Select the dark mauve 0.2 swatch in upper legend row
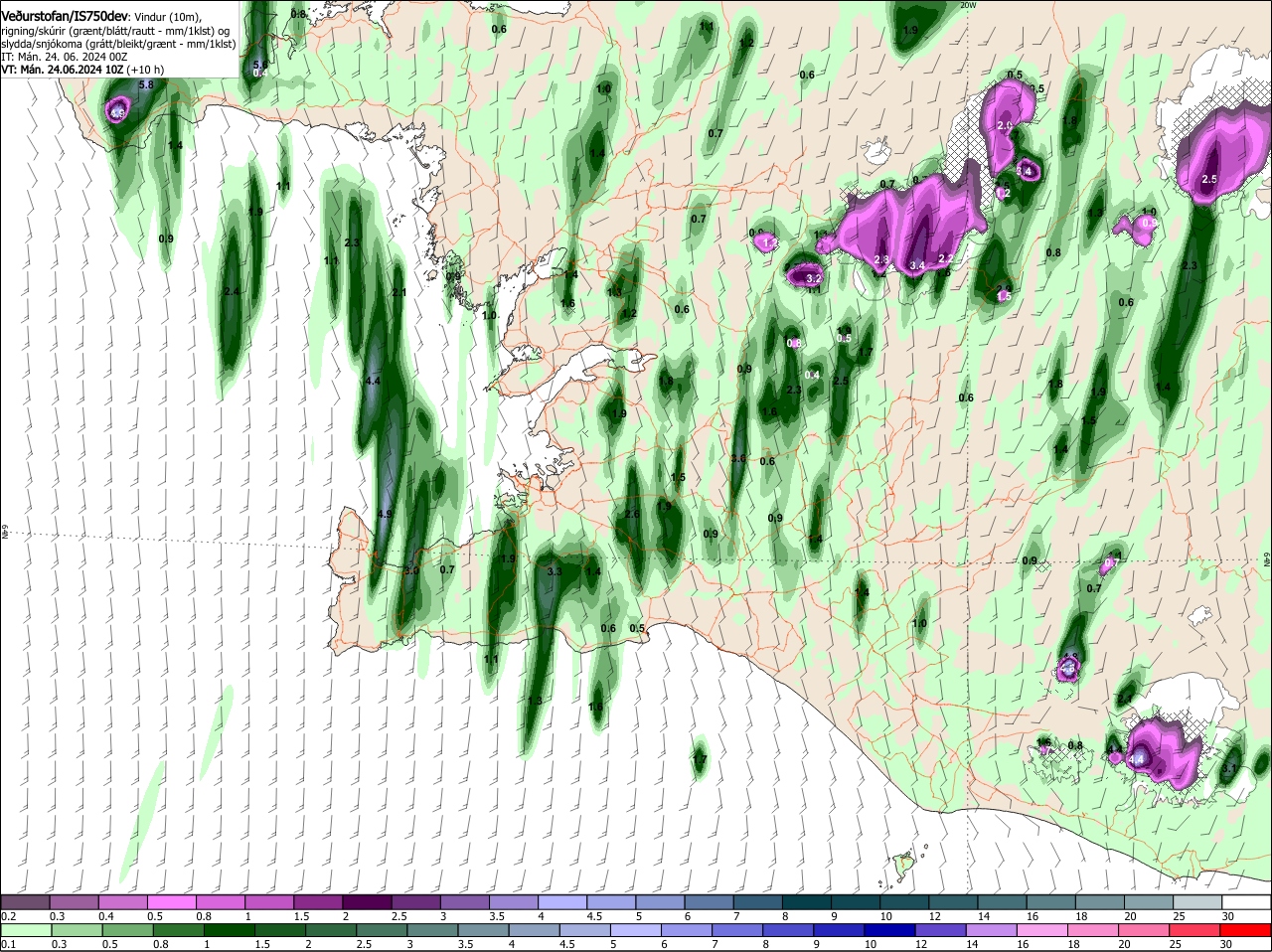This screenshot has width=1272, height=952. [x=26, y=902]
